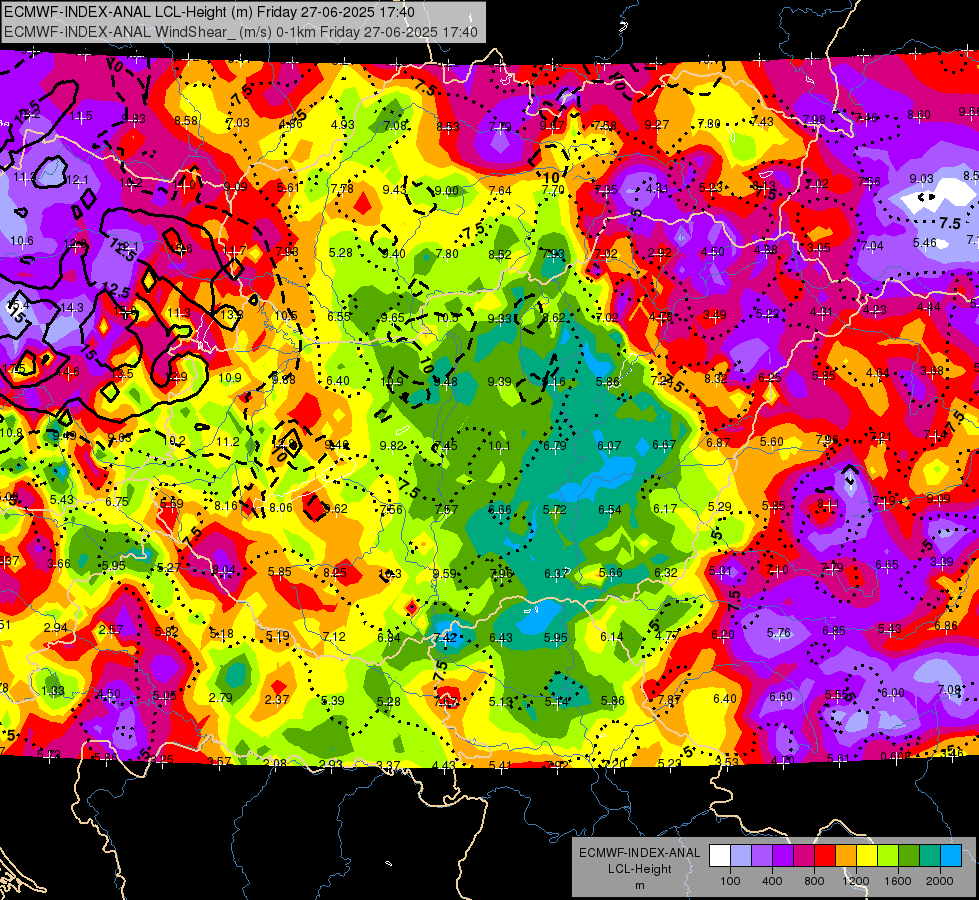Click the 15.4 shear value
The height and width of the screenshot is (900, 979).
[x=19, y=305]
